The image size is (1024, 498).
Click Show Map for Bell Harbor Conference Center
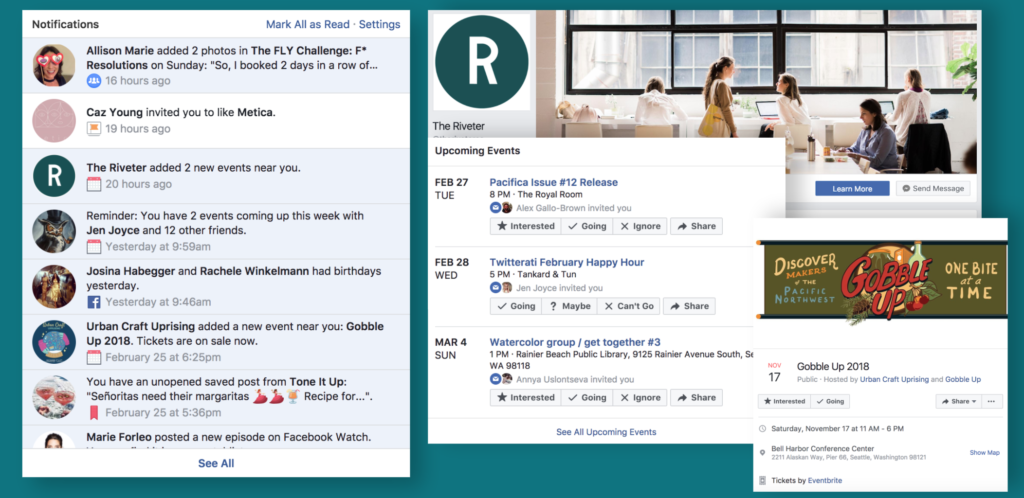pyautogui.click(x=984, y=452)
